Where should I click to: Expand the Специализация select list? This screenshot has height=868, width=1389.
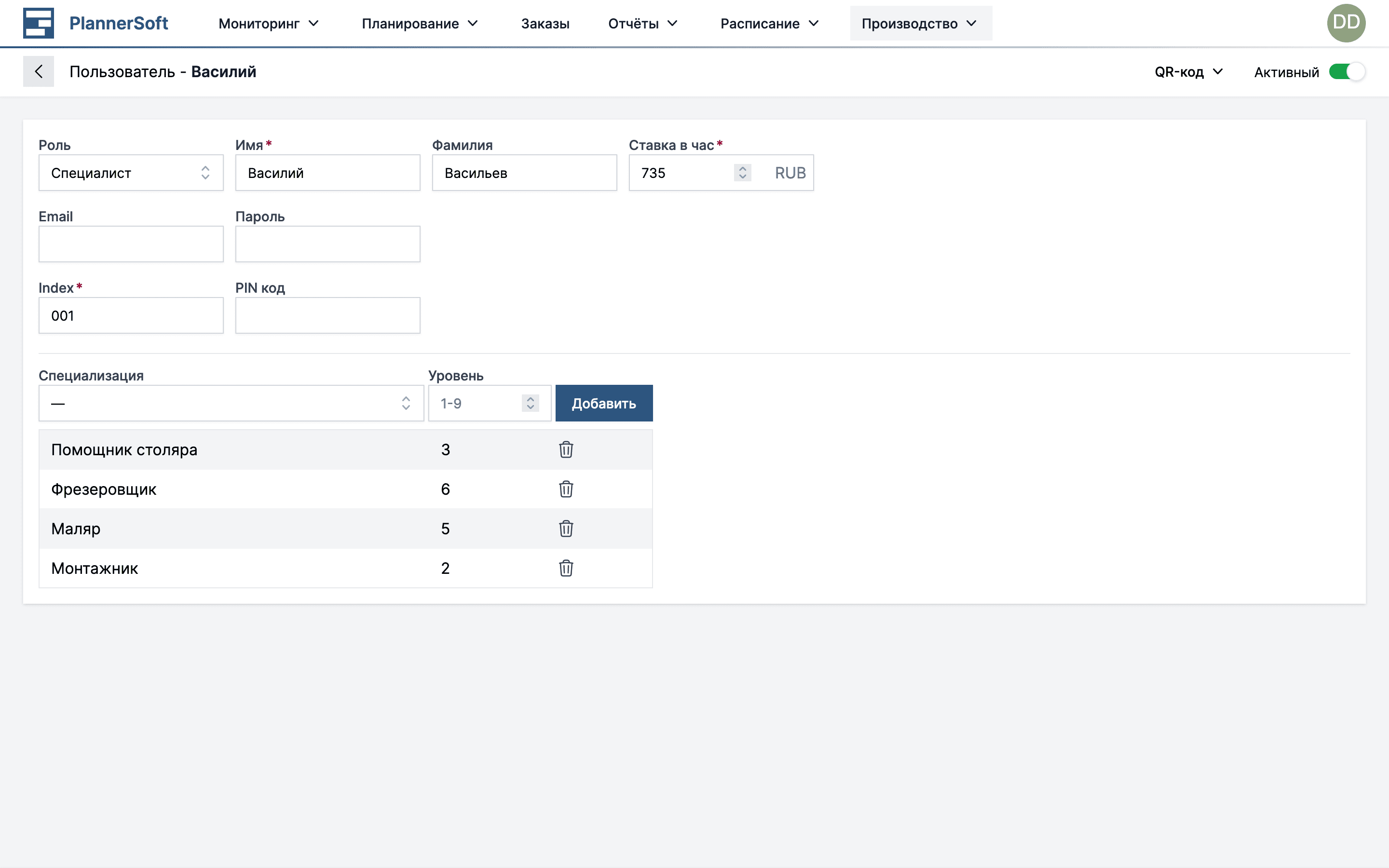tap(231, 404)
